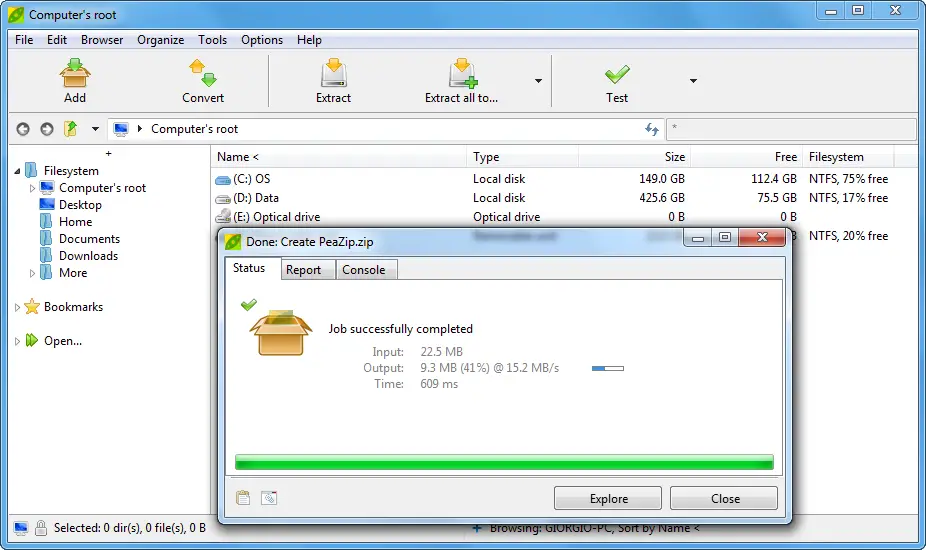Click the computer icon in the address bar
Screen dimensions: 926x550
point(121,129)
